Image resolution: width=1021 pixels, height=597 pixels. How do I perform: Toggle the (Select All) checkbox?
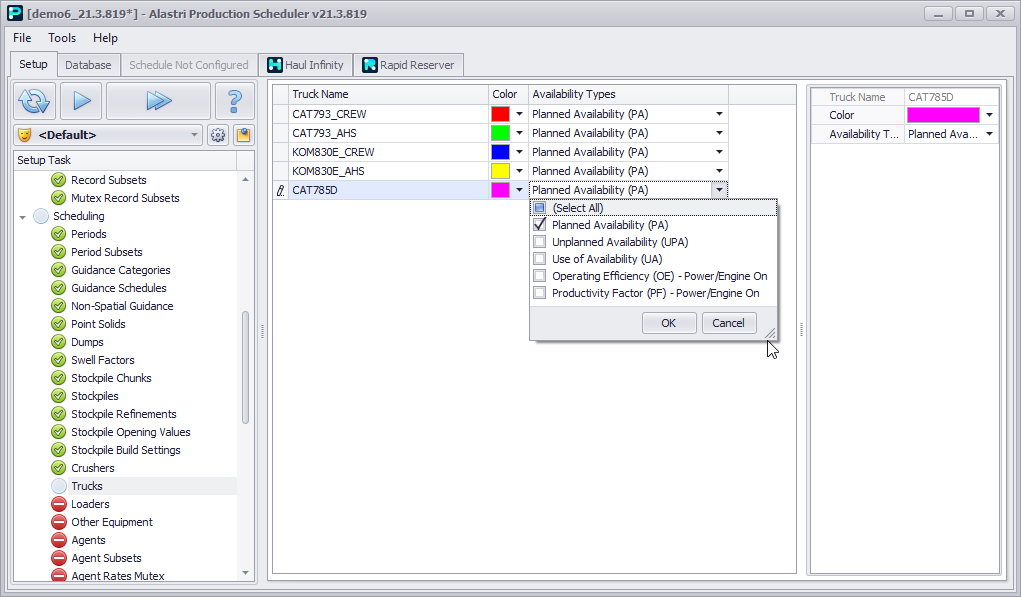[x=539, y=208]
